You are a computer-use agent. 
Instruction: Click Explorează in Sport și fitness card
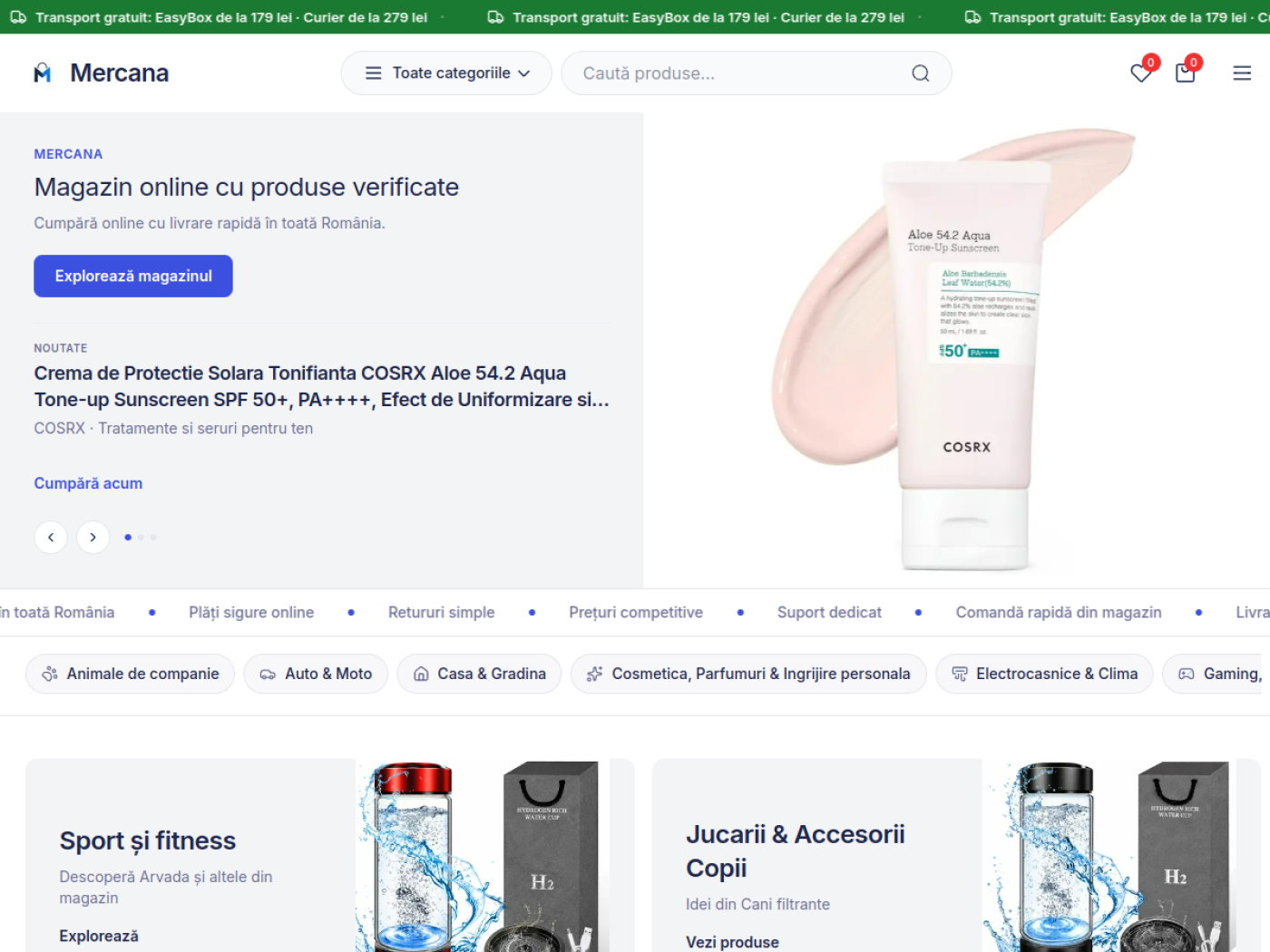coord(99,936)
